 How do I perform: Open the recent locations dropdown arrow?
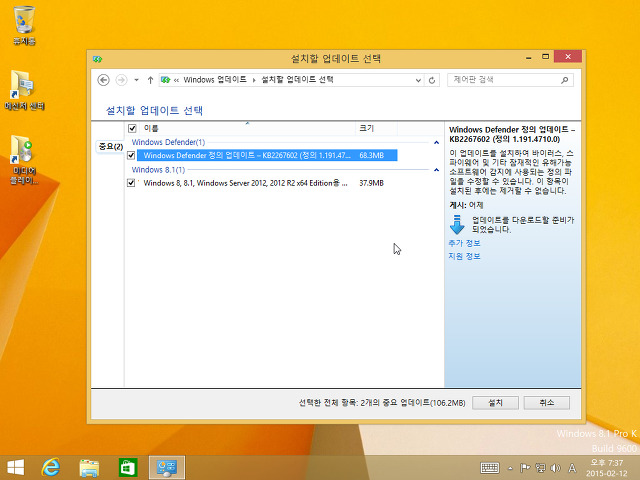point(136,80)
